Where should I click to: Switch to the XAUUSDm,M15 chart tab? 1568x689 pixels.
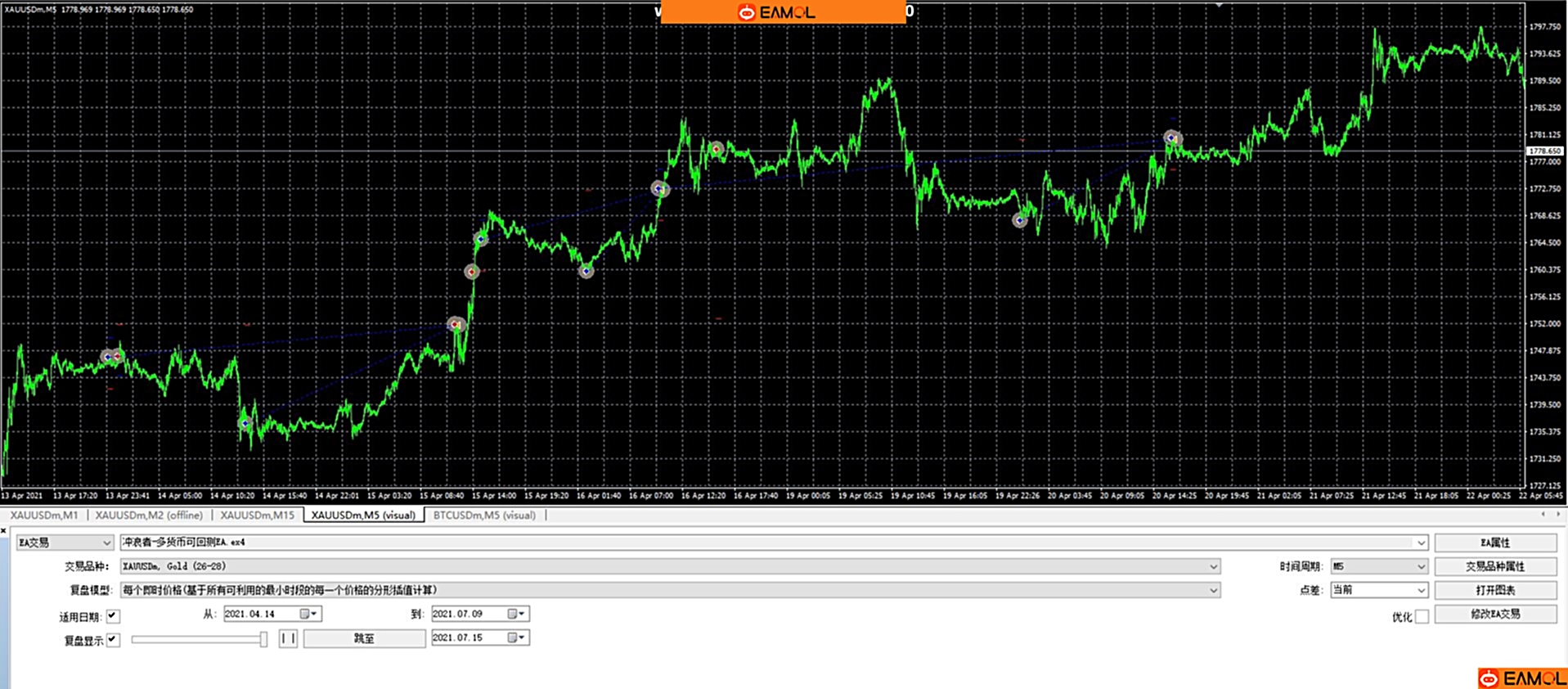257,515
